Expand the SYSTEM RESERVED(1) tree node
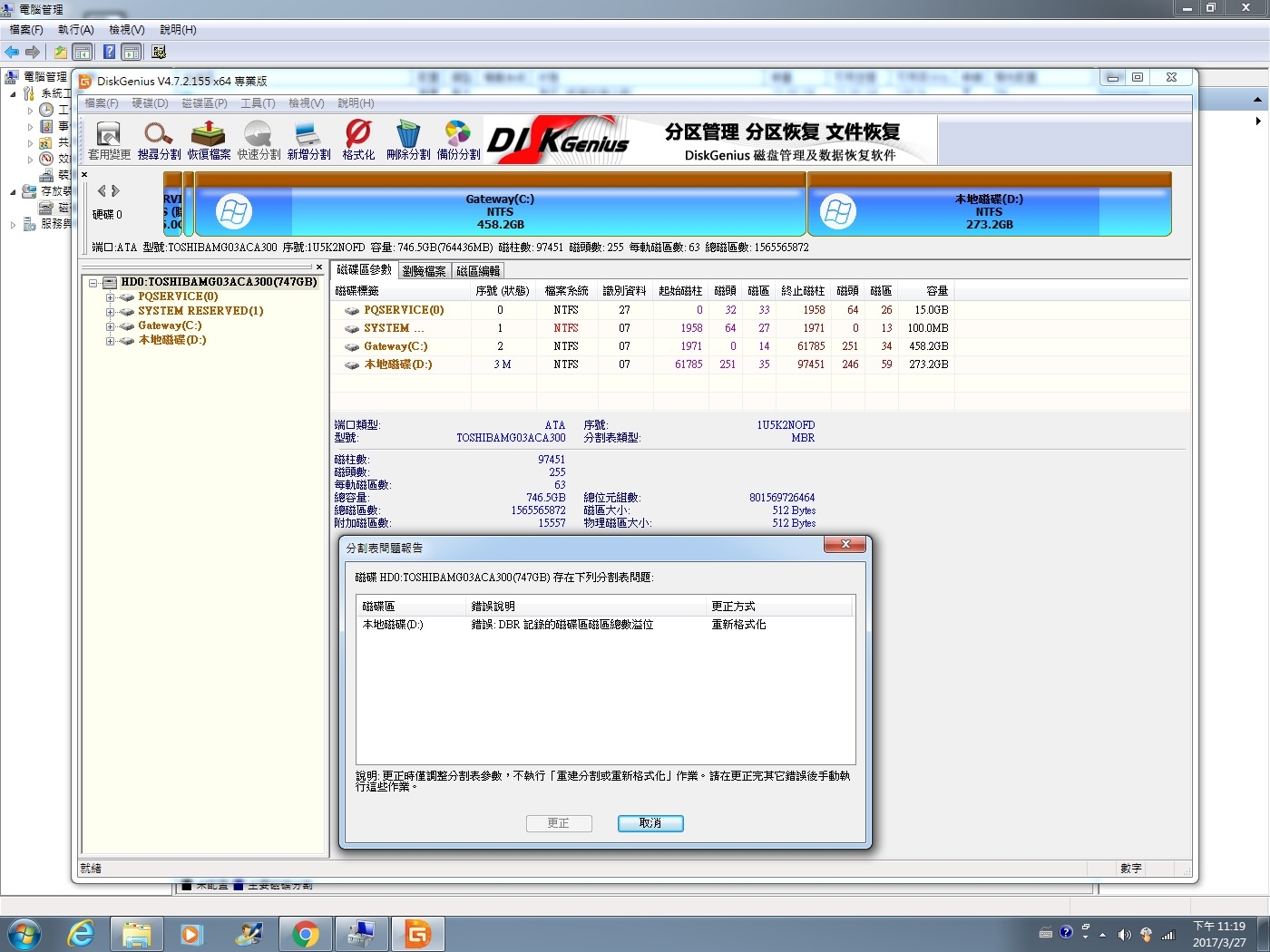1270x952 pixels. click(x=110, y=311)
